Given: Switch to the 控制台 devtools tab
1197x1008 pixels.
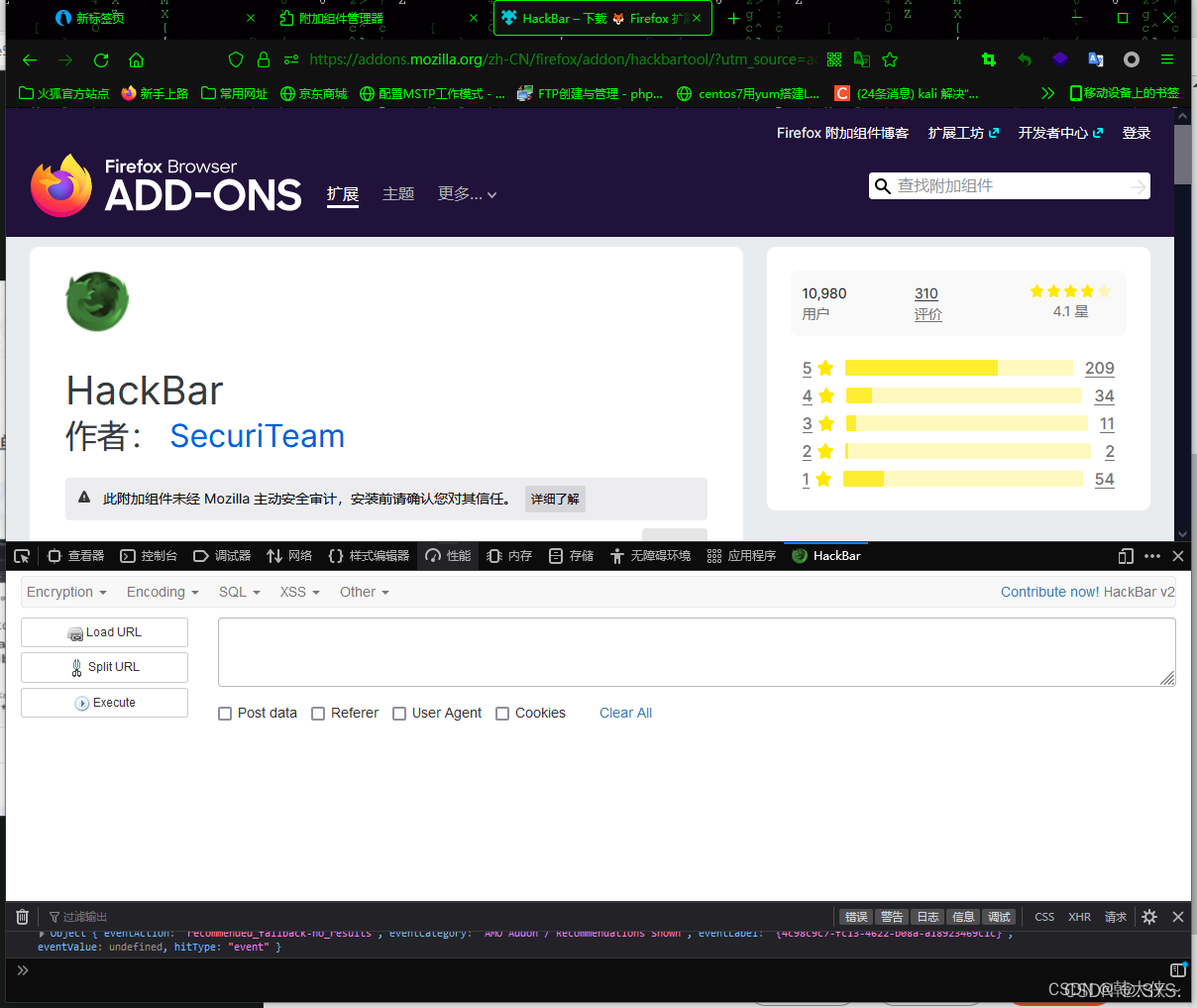Looking at the screenshot, I should (x=149, y=556).
